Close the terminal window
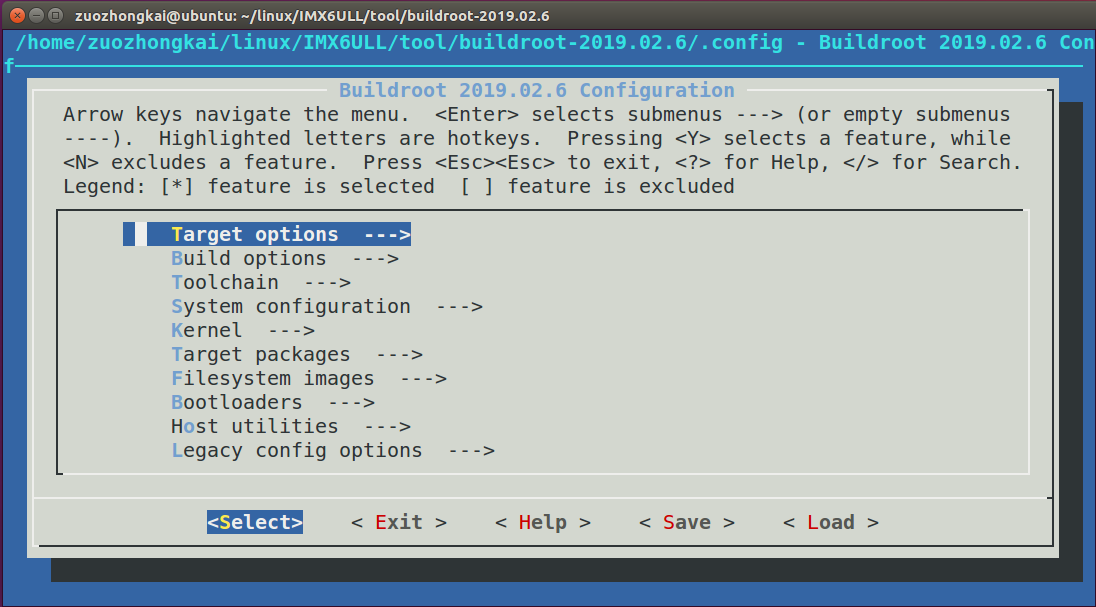This screenshot has height=607, width=1096. (x=18, y=15)
